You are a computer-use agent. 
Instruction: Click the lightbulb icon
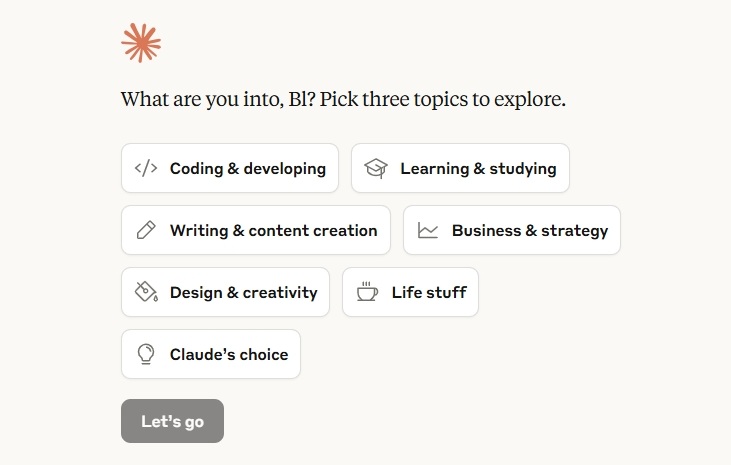(146, 354)
